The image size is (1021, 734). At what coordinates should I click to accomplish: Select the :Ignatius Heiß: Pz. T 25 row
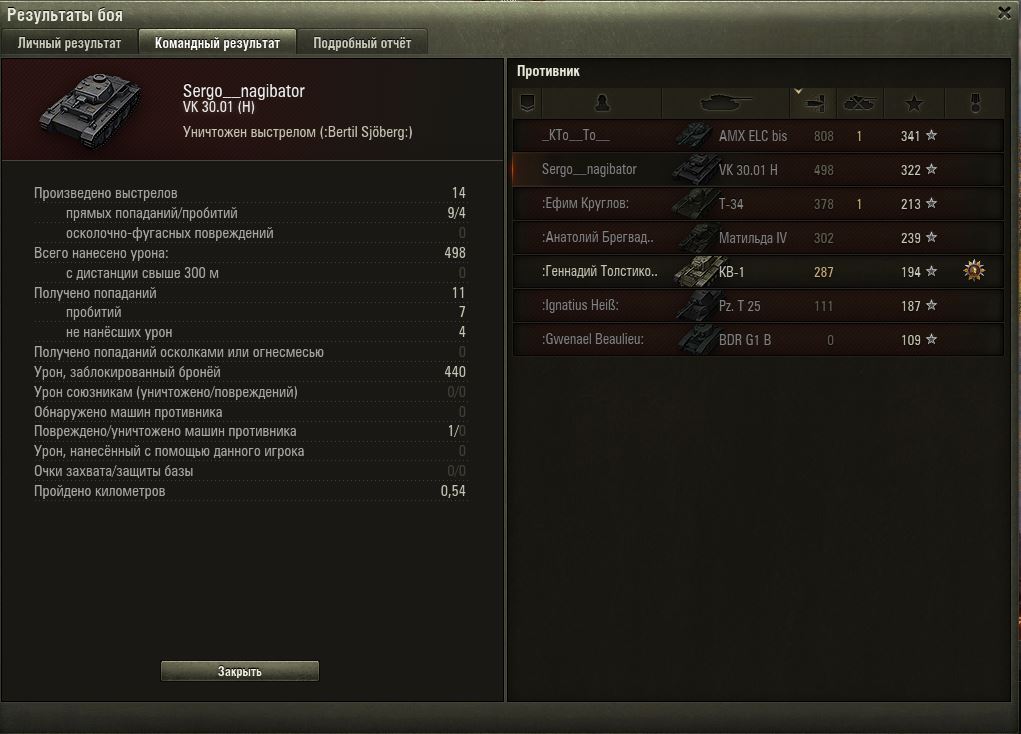758,305
